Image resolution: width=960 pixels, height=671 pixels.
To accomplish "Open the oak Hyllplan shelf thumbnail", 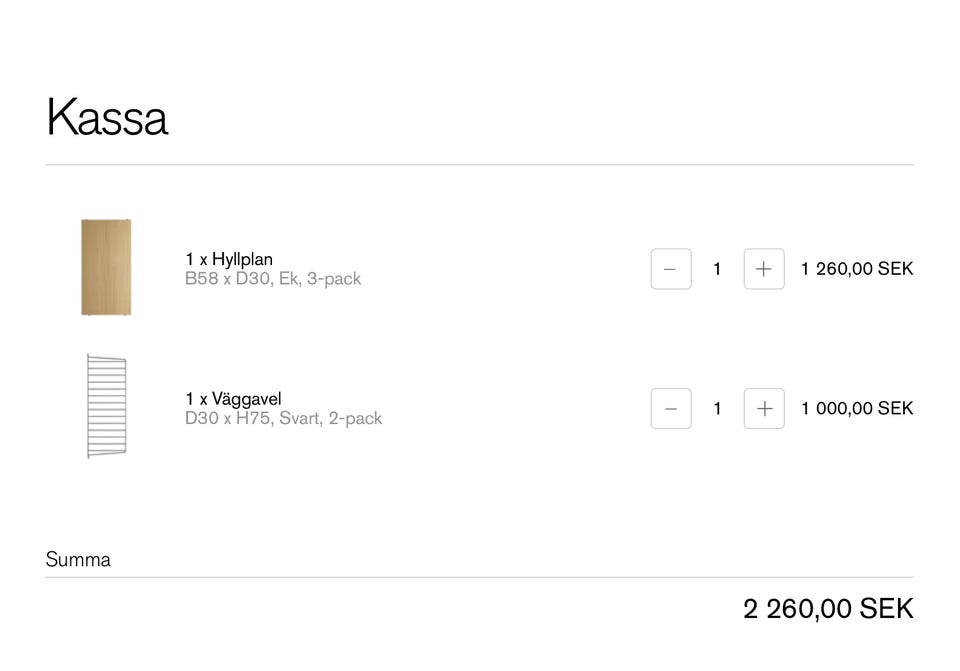I will click(x=106, y=267).
